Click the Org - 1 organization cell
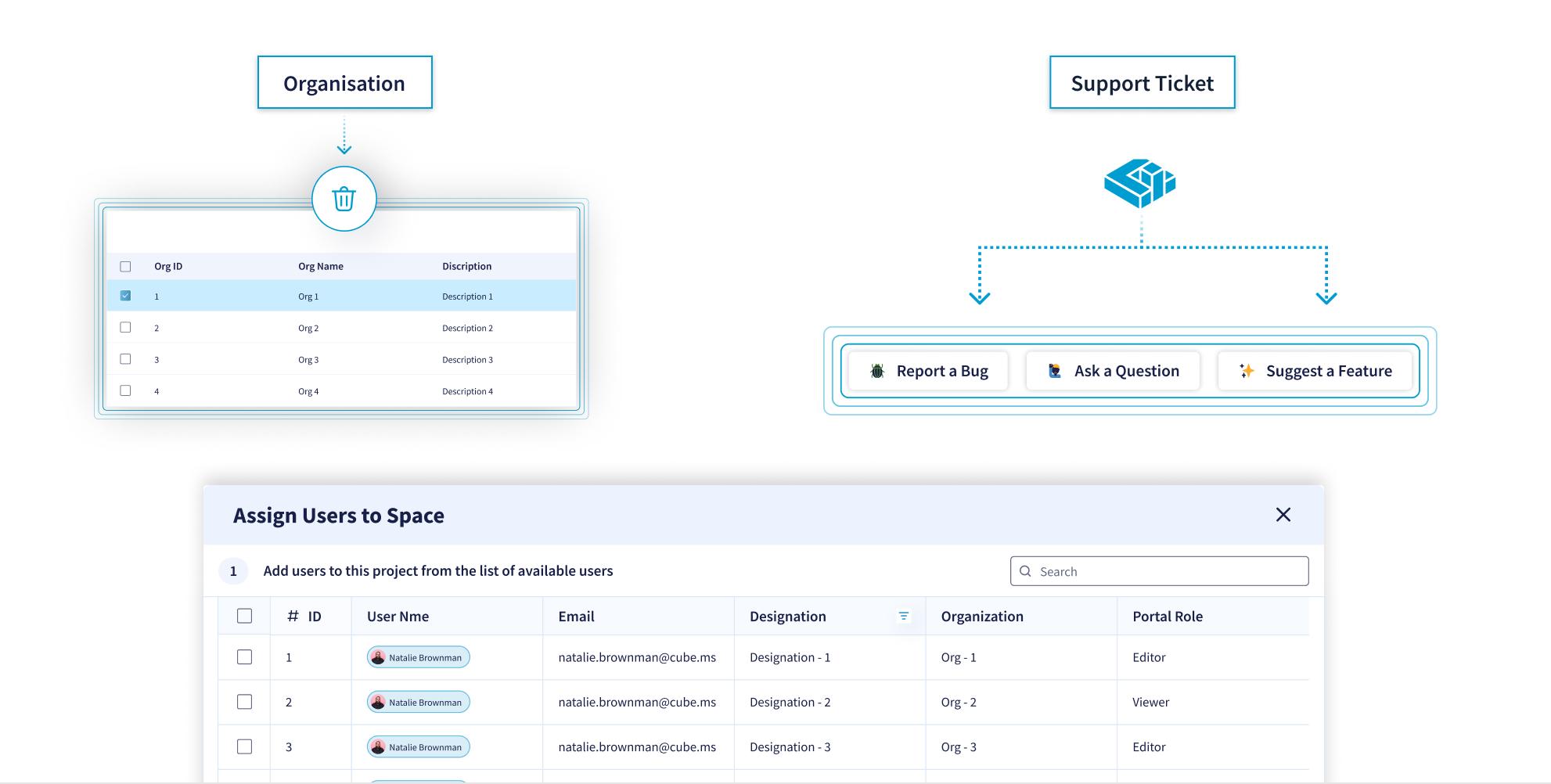The width and height of the screenshot is (1551, 784). click(959, 657)
